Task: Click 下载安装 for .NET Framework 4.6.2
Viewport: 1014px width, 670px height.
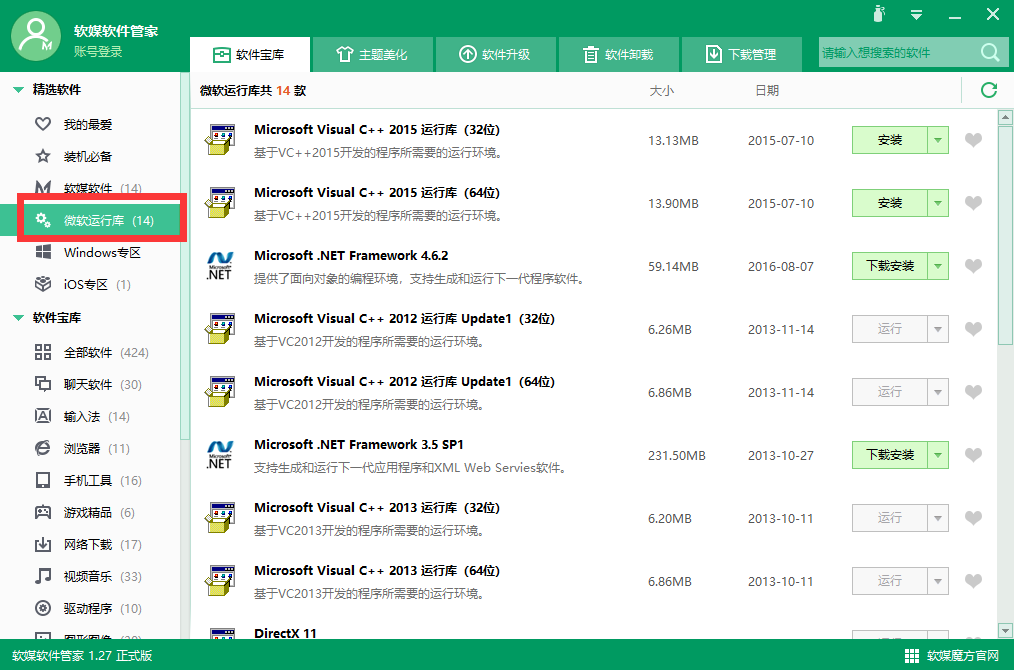Action: (890, 266)
